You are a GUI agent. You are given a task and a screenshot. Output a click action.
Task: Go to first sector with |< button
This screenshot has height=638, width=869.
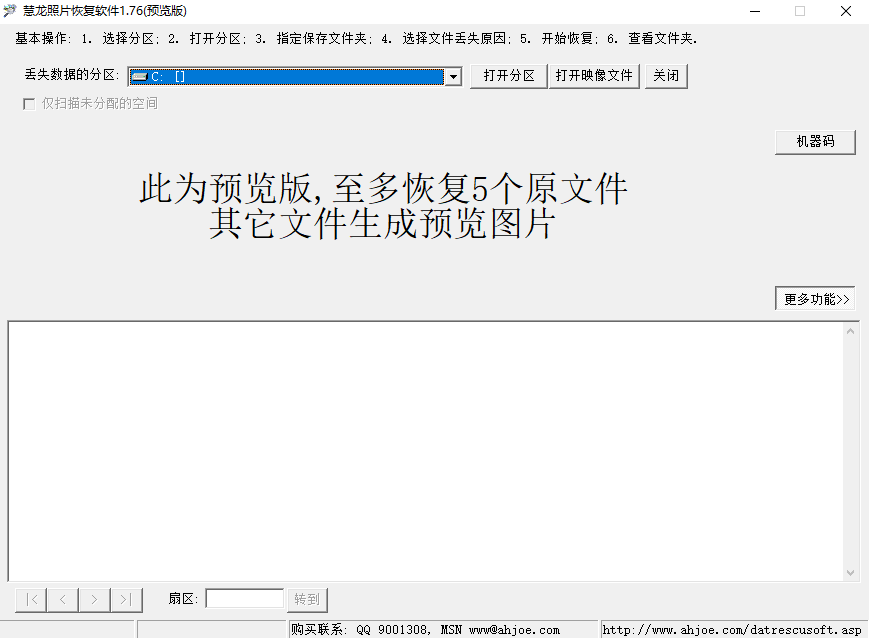pyautogui.click(x=32, y=600)
